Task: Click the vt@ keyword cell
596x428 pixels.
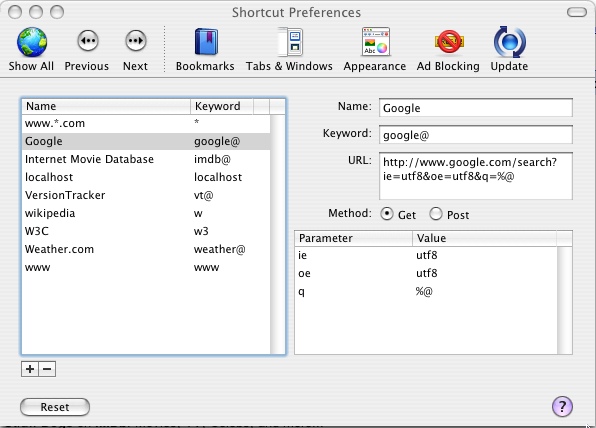Action: tap(203, 195)
